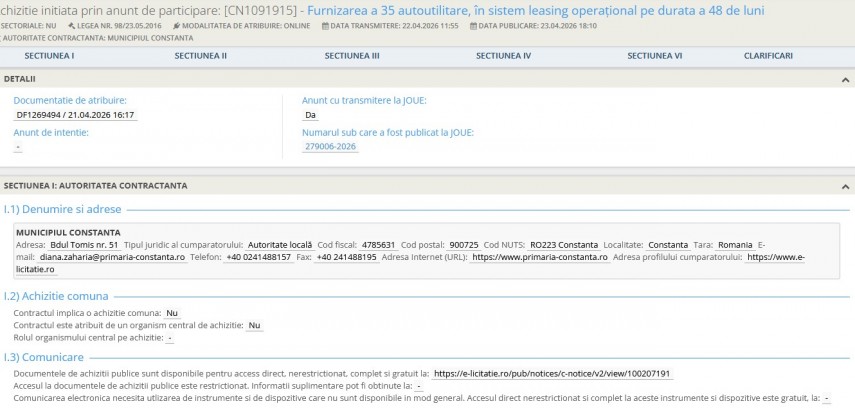Viewport: 855px width, 408px height.
Task: Click the email diana.zaharia@primaria-constanta.ro
Action: (112, 257)
